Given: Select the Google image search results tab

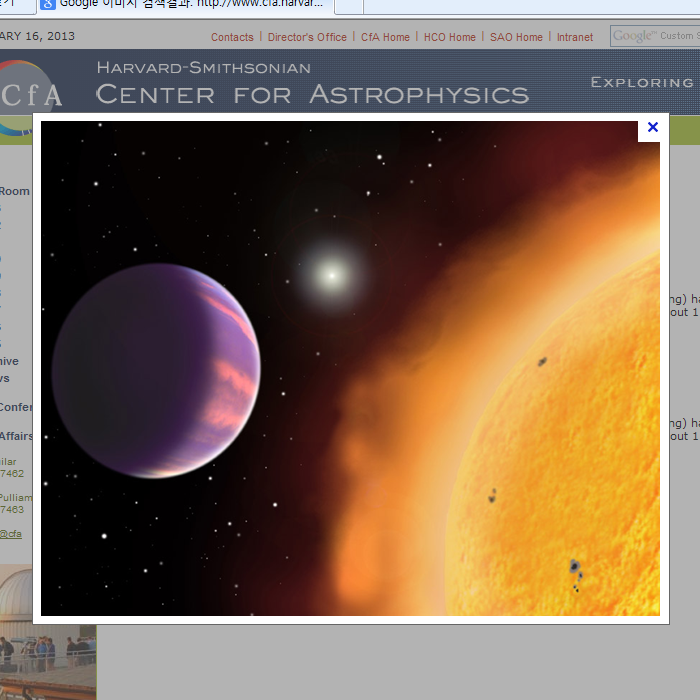Looking at the screenshot, I should (x=185, y=5).
